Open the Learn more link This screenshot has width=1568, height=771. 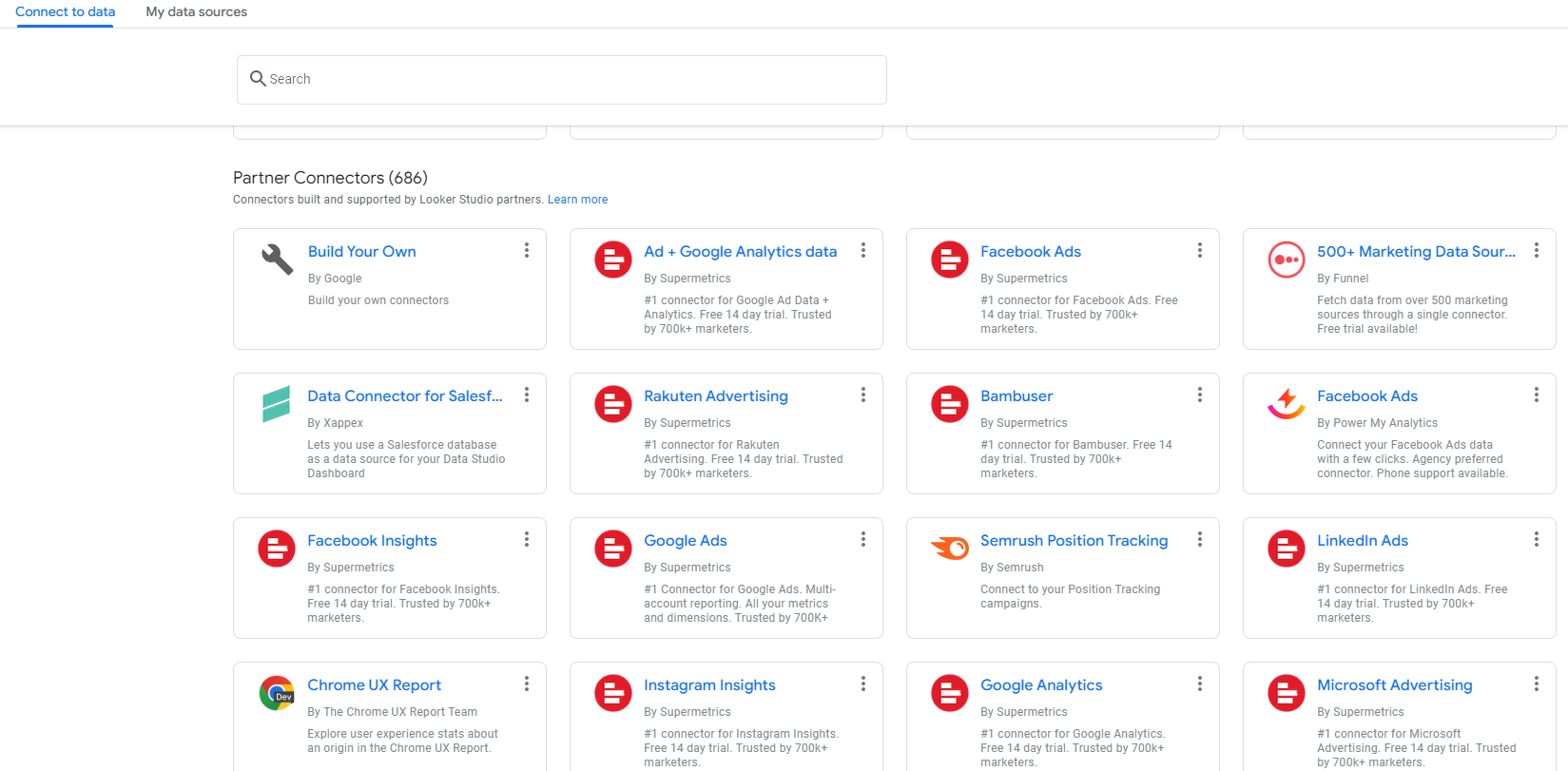[x=577, y=200]
